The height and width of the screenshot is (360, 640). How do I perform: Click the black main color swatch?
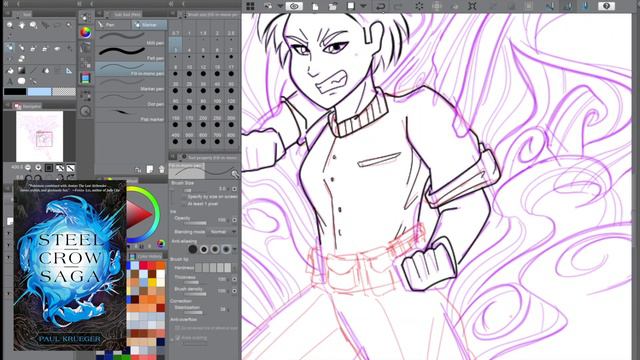15,92
